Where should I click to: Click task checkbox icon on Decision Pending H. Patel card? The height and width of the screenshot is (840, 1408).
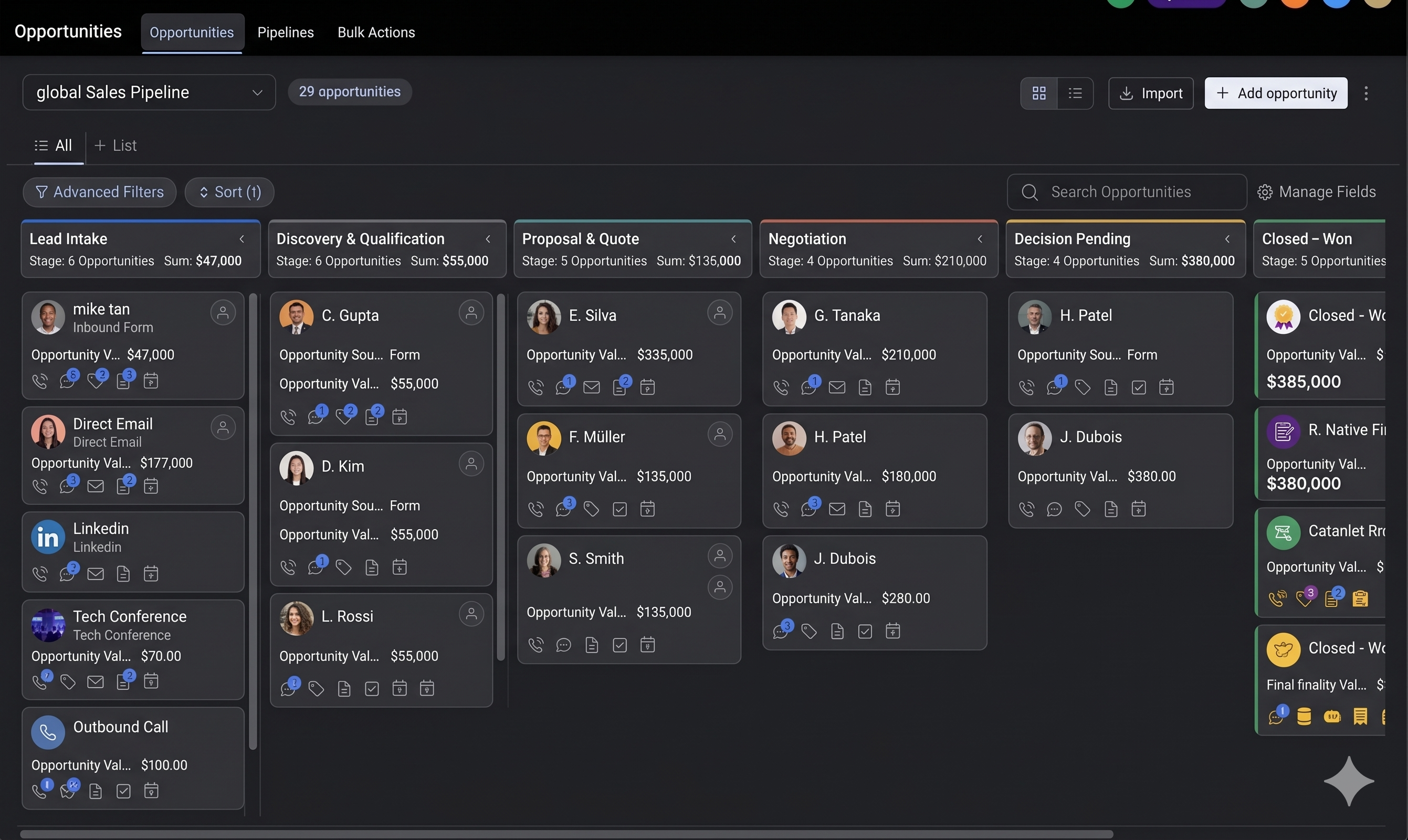pos(1139,387)
